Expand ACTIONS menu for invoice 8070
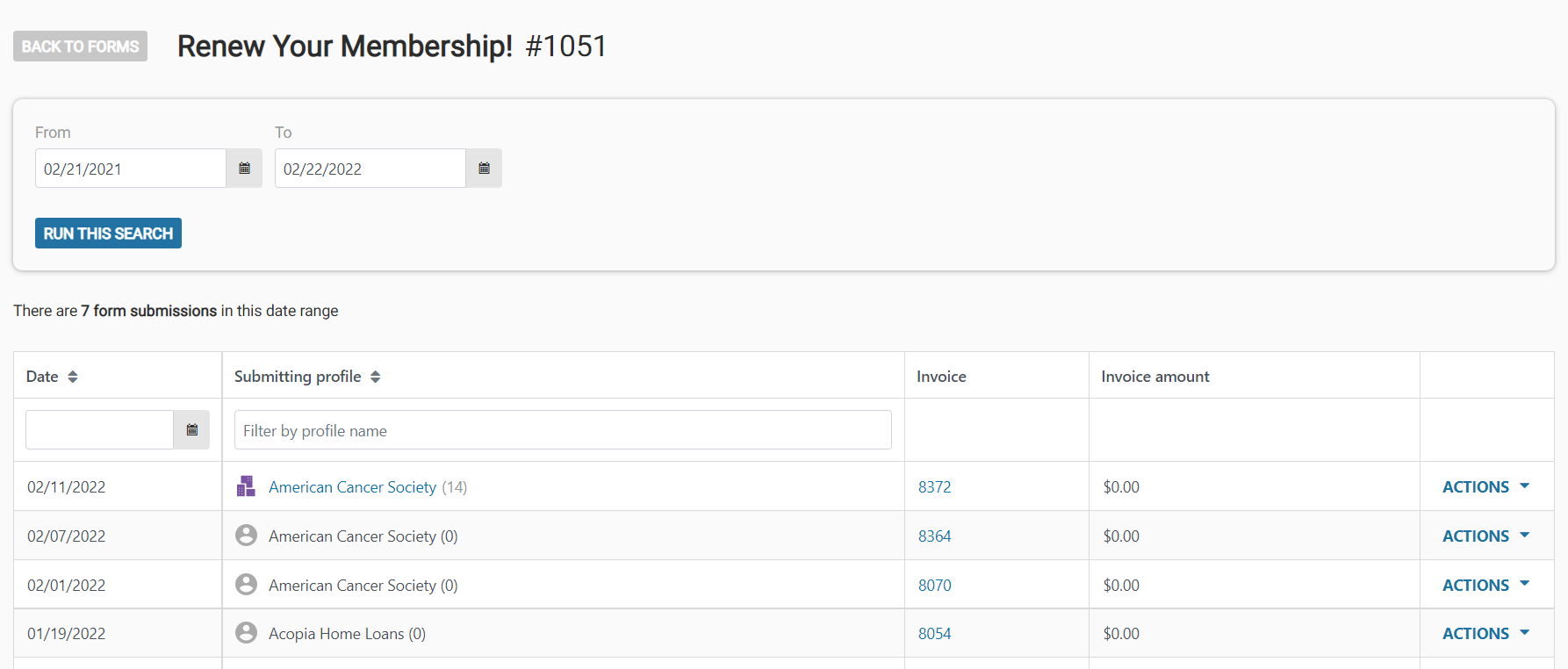Image resolution: width=1568 pixels, height=669 pixels. tap(1485, 585)
